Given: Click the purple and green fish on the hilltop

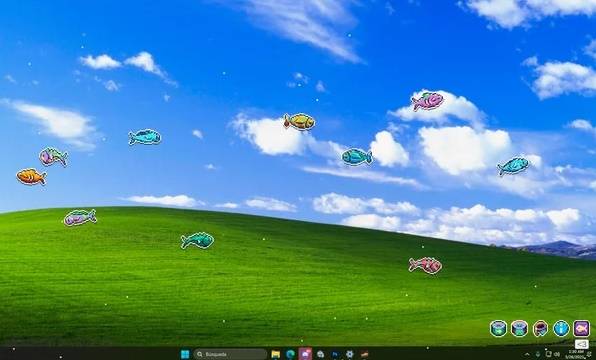Looking at the screenshot, I should click(x=80, y=217).
